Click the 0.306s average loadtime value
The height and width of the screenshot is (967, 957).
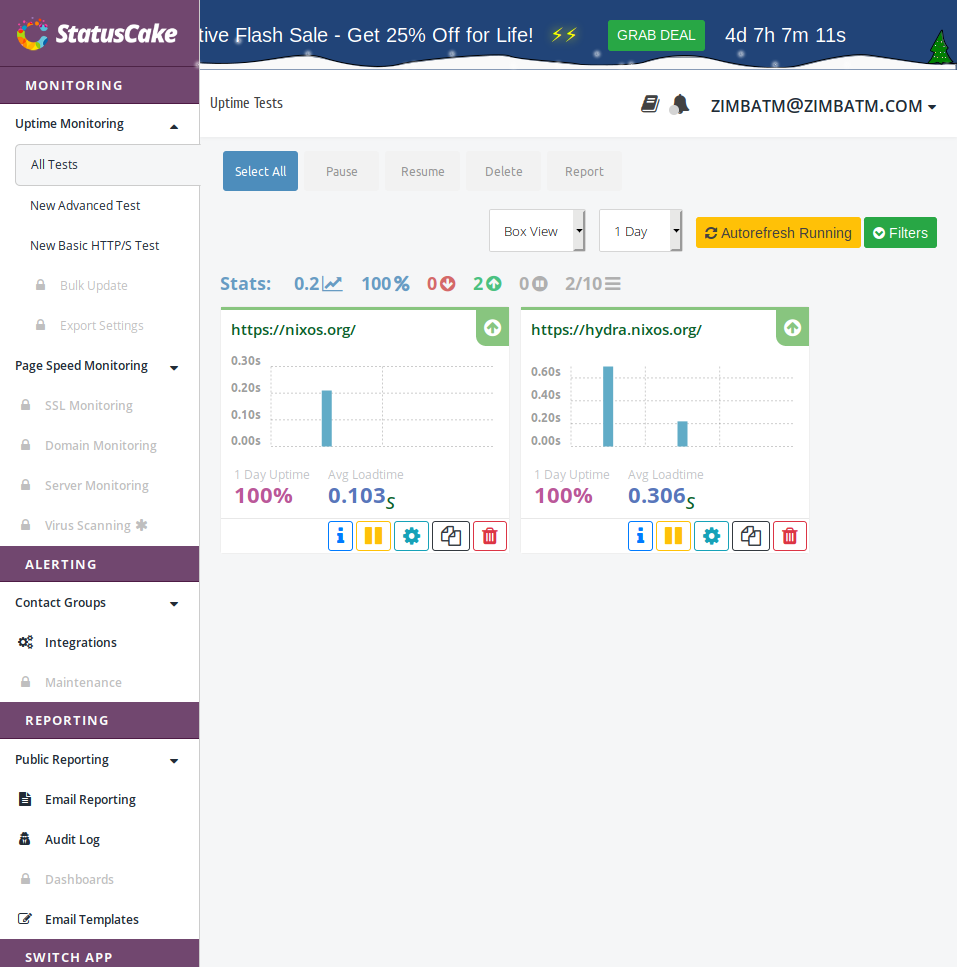point(662,496)
